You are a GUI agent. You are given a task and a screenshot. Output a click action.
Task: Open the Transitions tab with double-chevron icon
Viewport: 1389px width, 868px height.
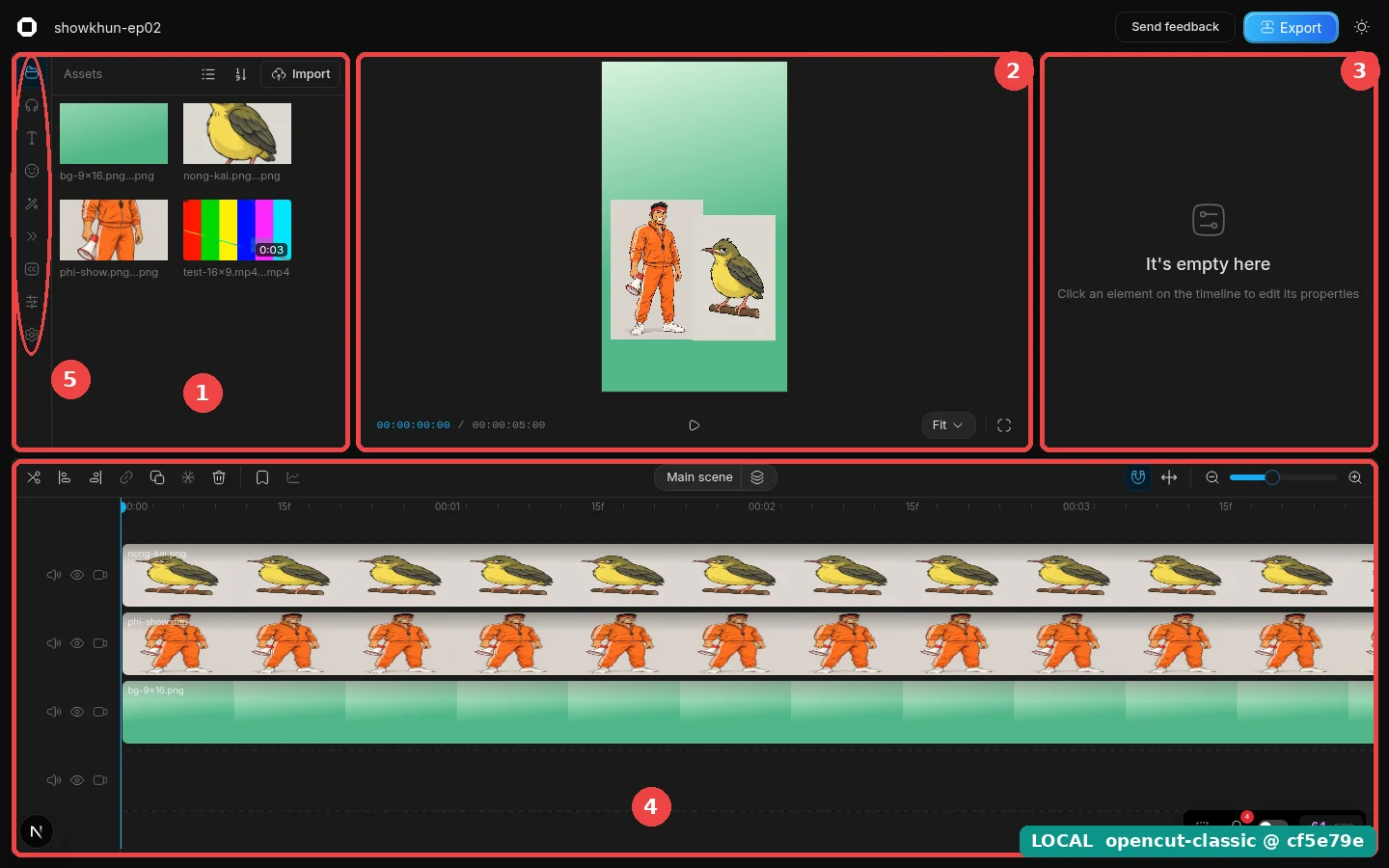(32, 236)
